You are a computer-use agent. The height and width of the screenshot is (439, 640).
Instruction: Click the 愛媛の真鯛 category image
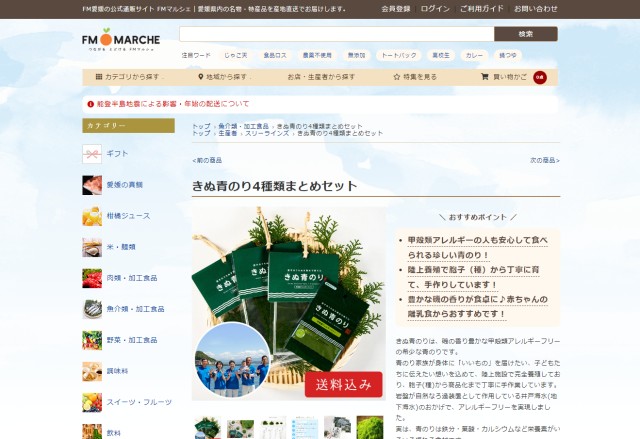point(92,185)
